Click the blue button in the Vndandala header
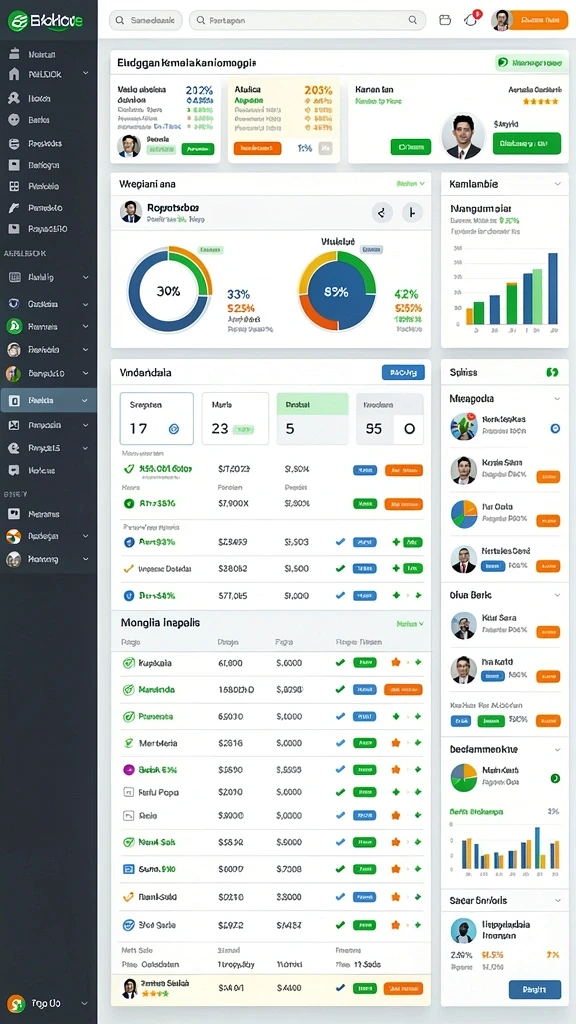Viewport: 576px width, 1024px height. (403, 372)
